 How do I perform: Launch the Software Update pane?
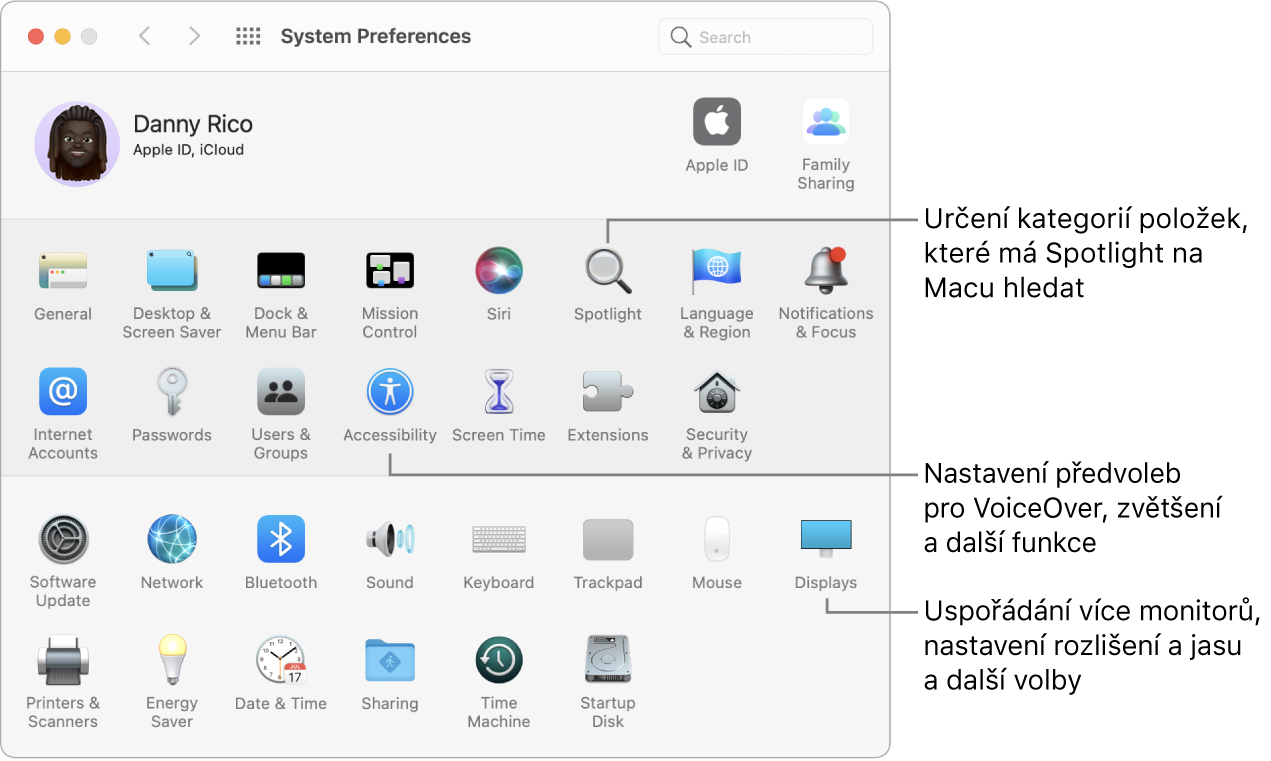tap(62, 540)
